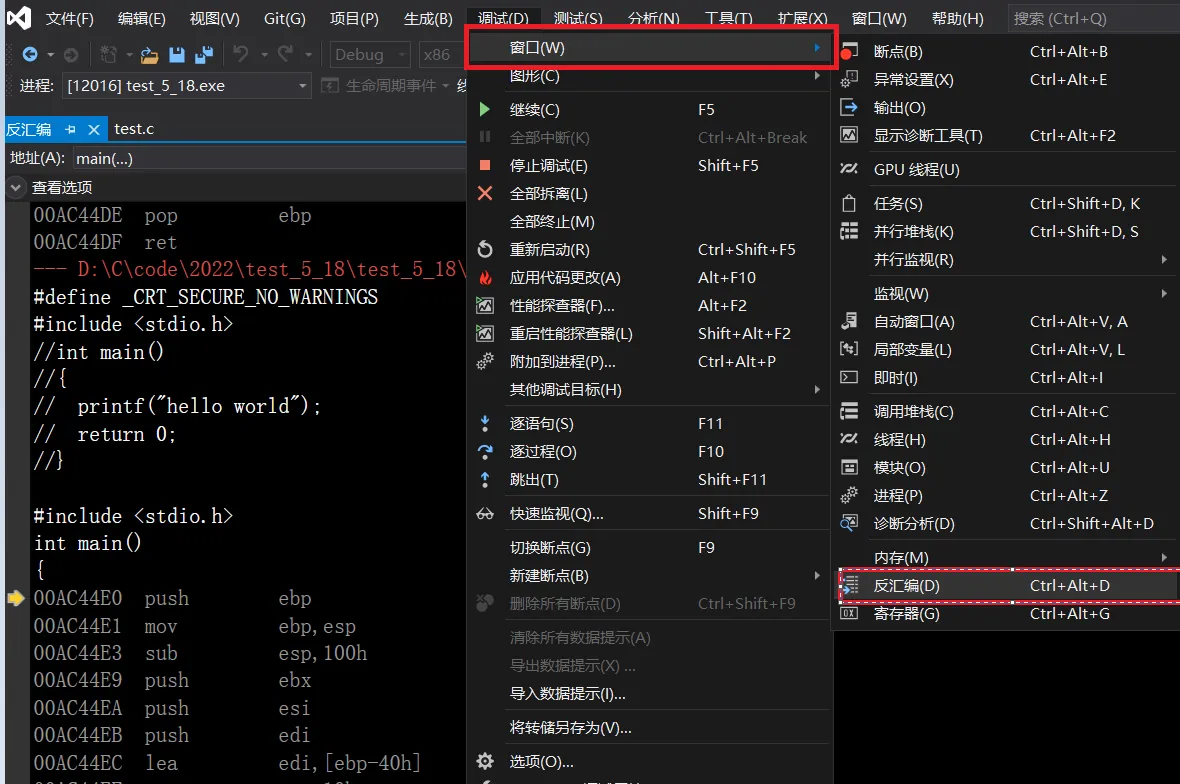Open 文件(F) menu
1180x784 pixels.
point(70,18)
